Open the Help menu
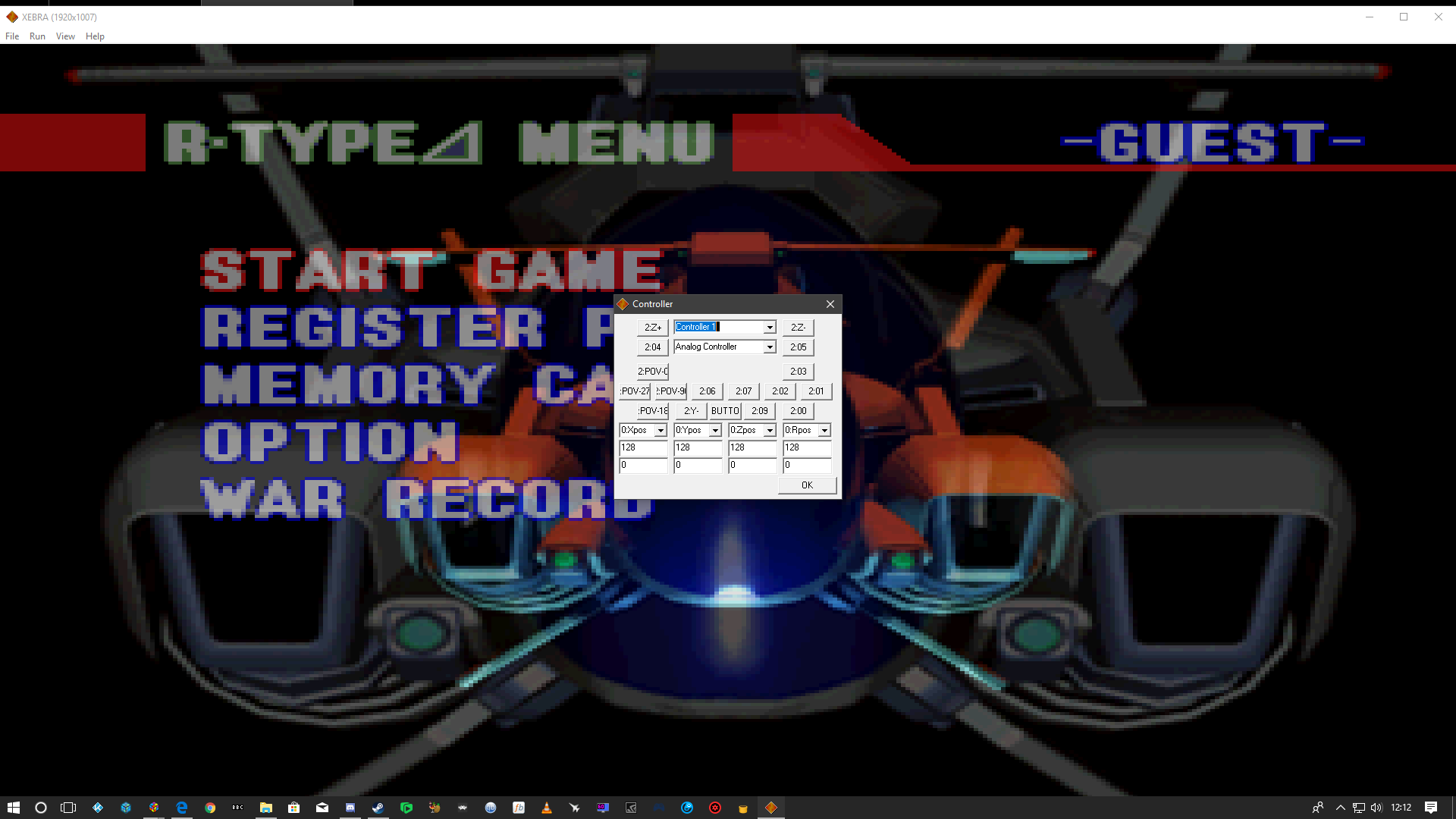 (x=95, y=36)
